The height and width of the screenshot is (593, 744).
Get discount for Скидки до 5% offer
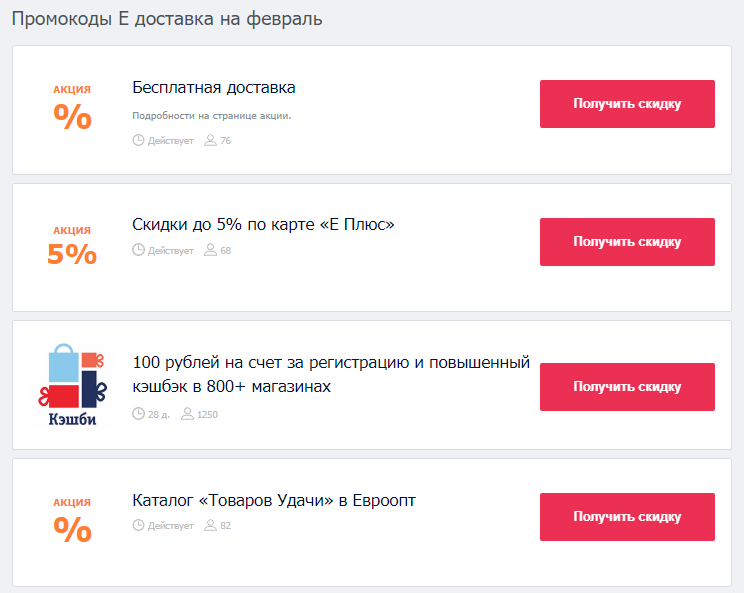[627, 242]
